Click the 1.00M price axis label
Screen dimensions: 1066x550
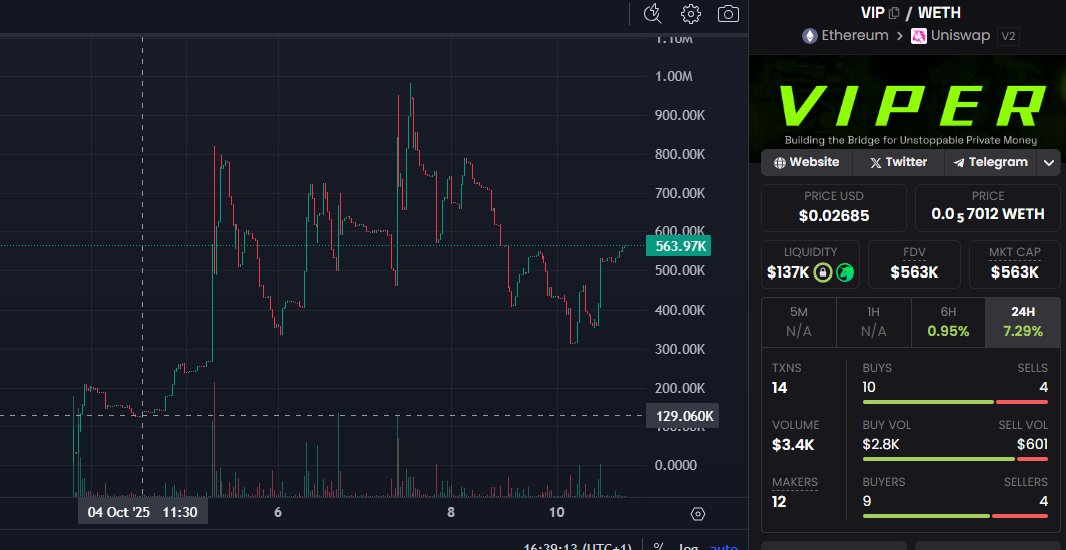coord(674,77)
